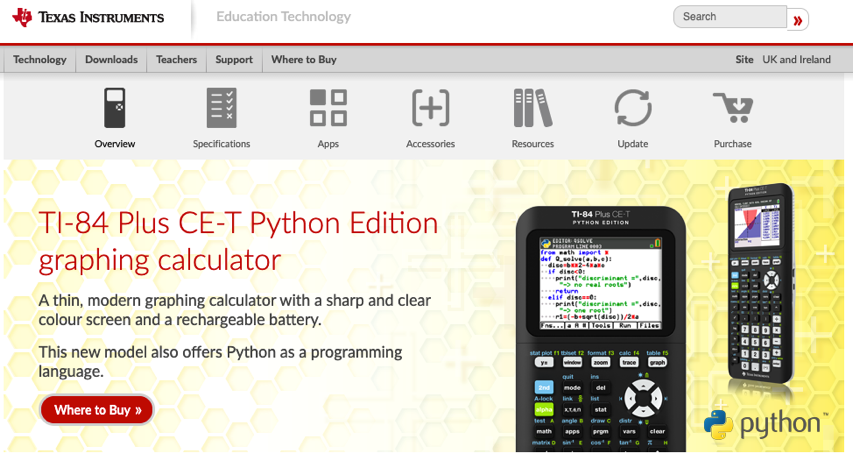
Task: Click the 'Site' label in navigation bar
Action: point(744,59)
